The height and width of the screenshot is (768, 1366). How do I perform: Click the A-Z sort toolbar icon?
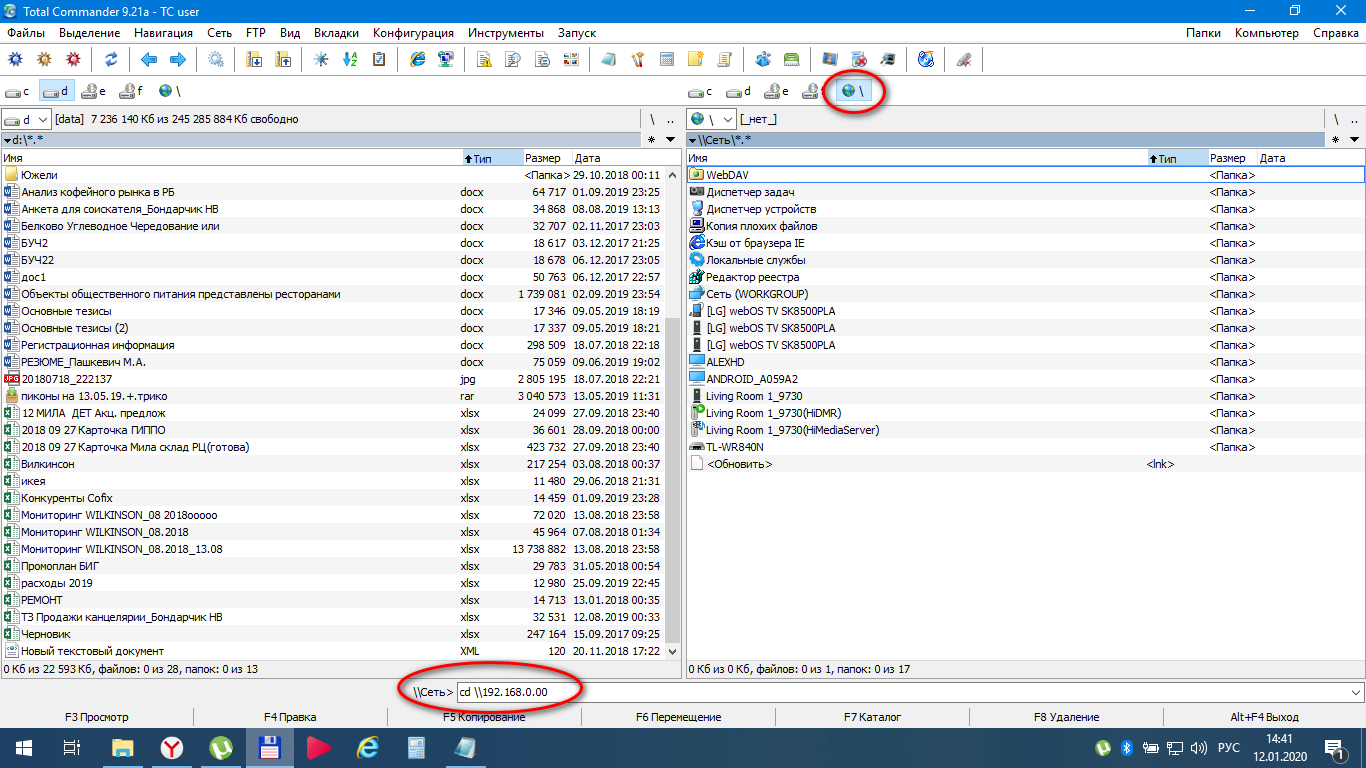[x=350, y=59]
